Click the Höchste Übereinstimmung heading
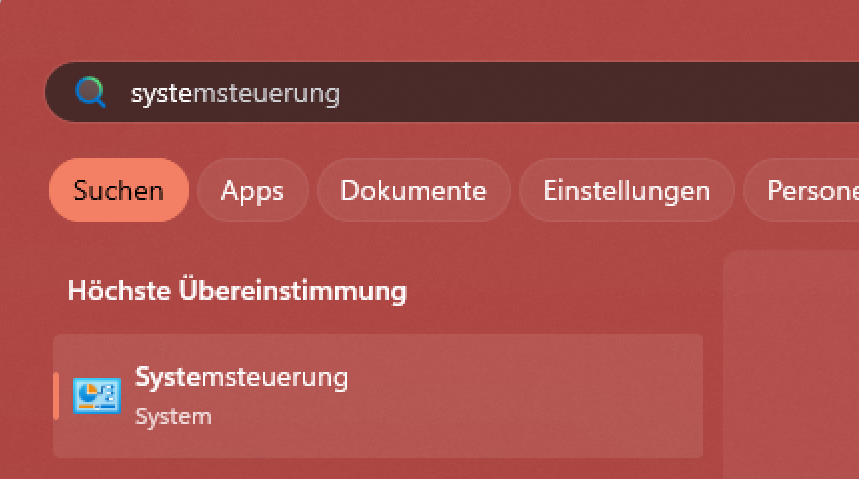 coord(237,291)
